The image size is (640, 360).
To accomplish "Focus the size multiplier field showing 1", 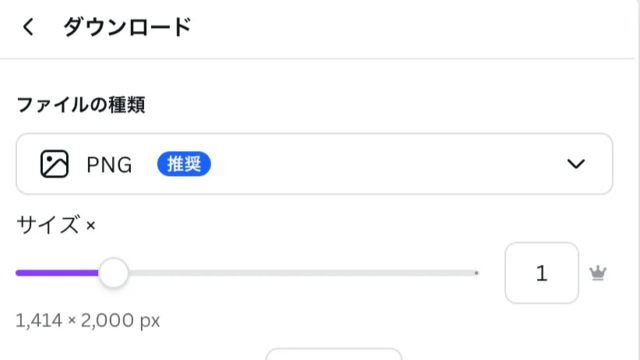I will click(x=542, y=273).
